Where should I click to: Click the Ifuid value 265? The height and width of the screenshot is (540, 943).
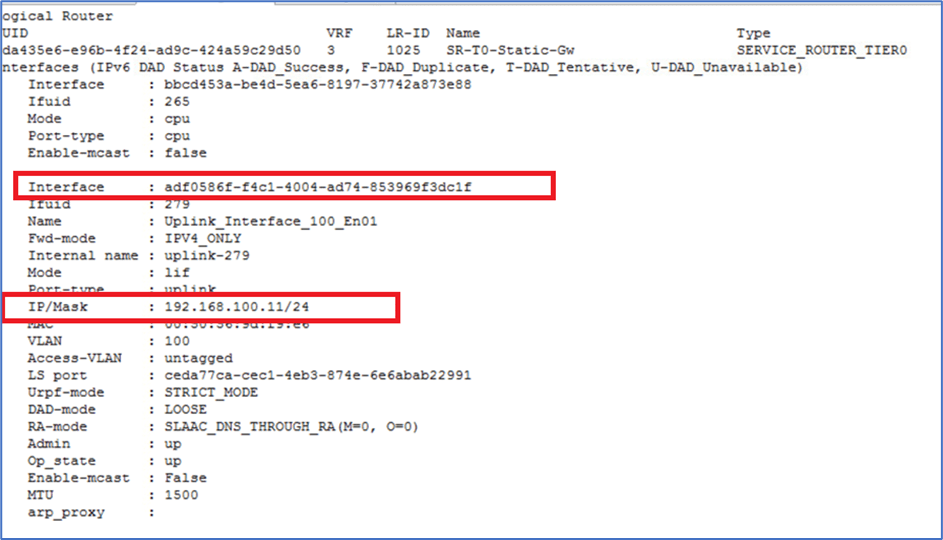coord(177,102)
